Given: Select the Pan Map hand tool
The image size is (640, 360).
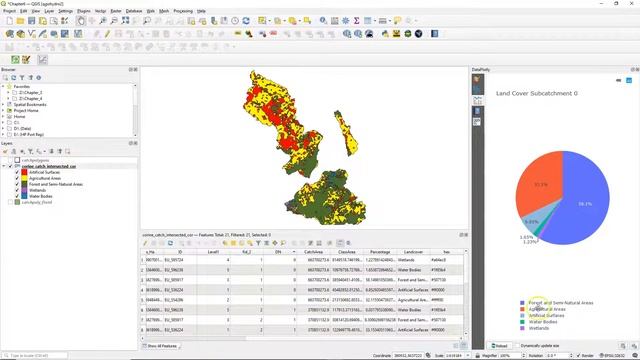Looking at the screenshot, I should [81, 20].
